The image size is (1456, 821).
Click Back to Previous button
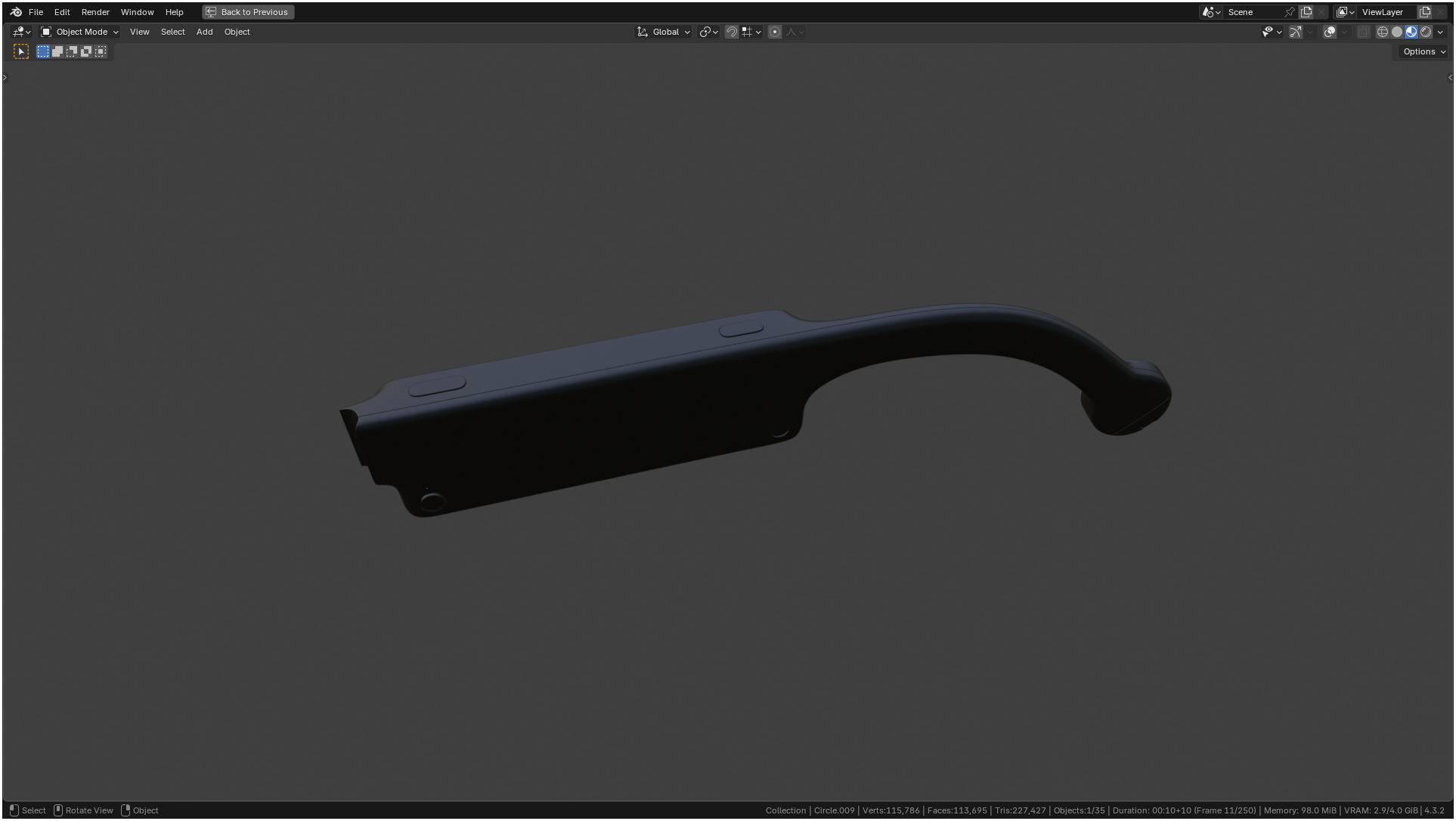point(248,12)
